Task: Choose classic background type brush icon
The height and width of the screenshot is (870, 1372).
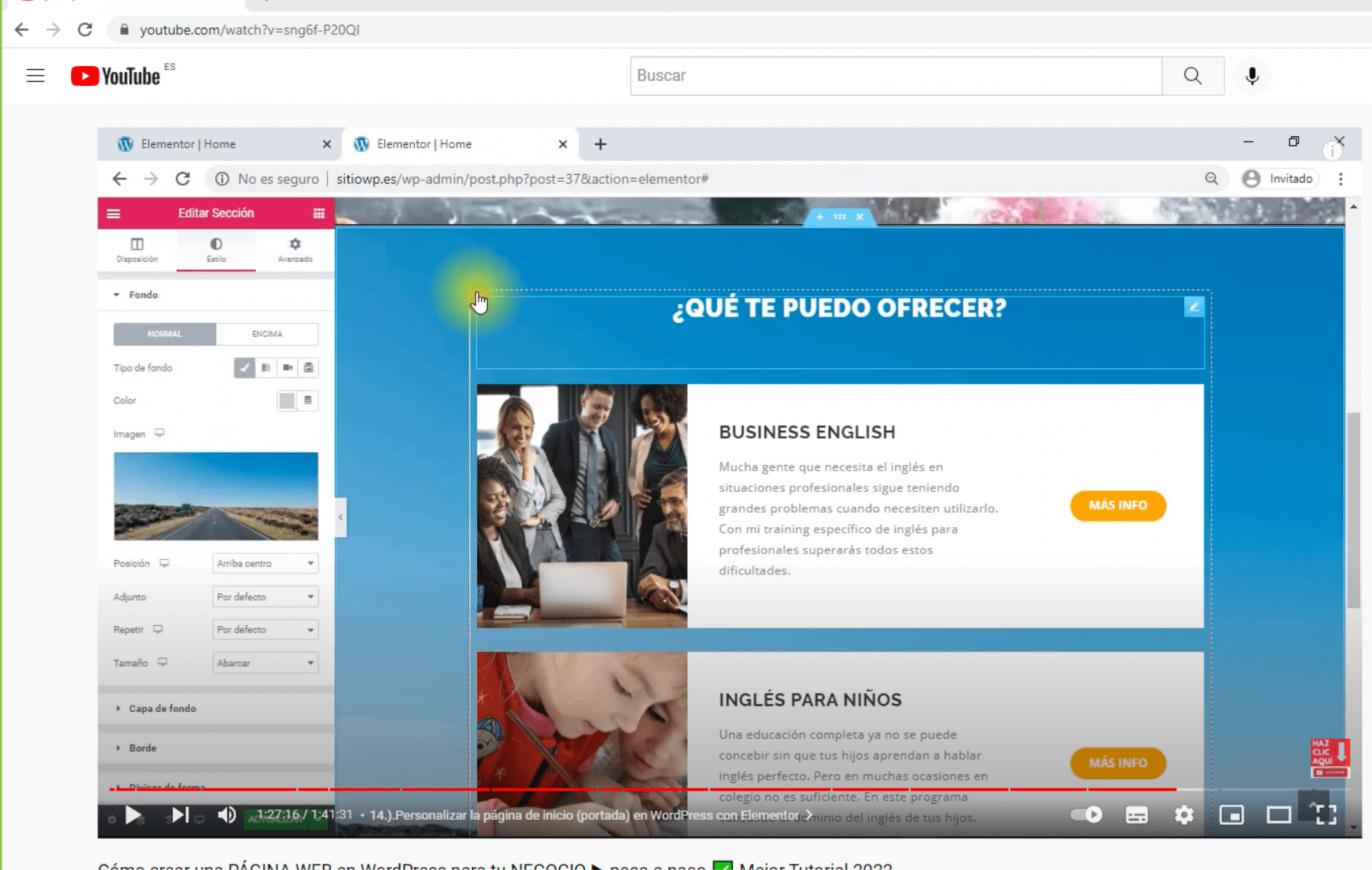Action: [x=244, y=368]
